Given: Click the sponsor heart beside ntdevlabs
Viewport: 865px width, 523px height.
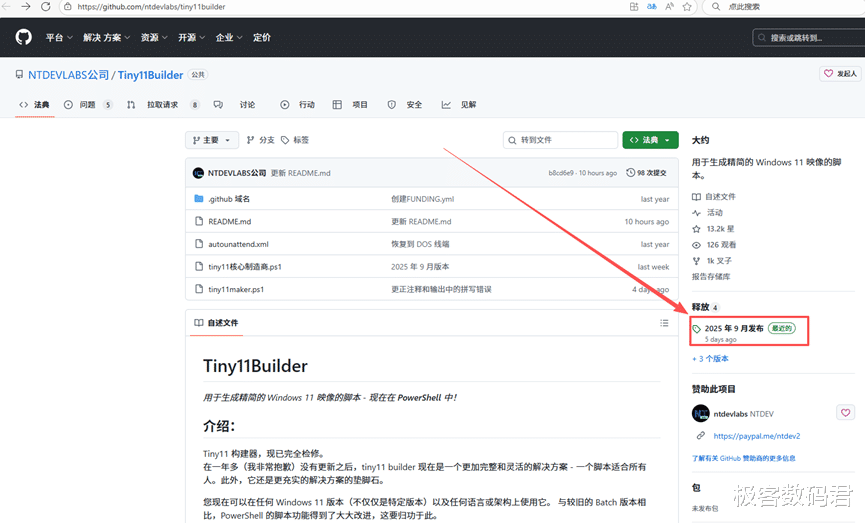Looking at the screenshot, I should [x=845, y=413].
